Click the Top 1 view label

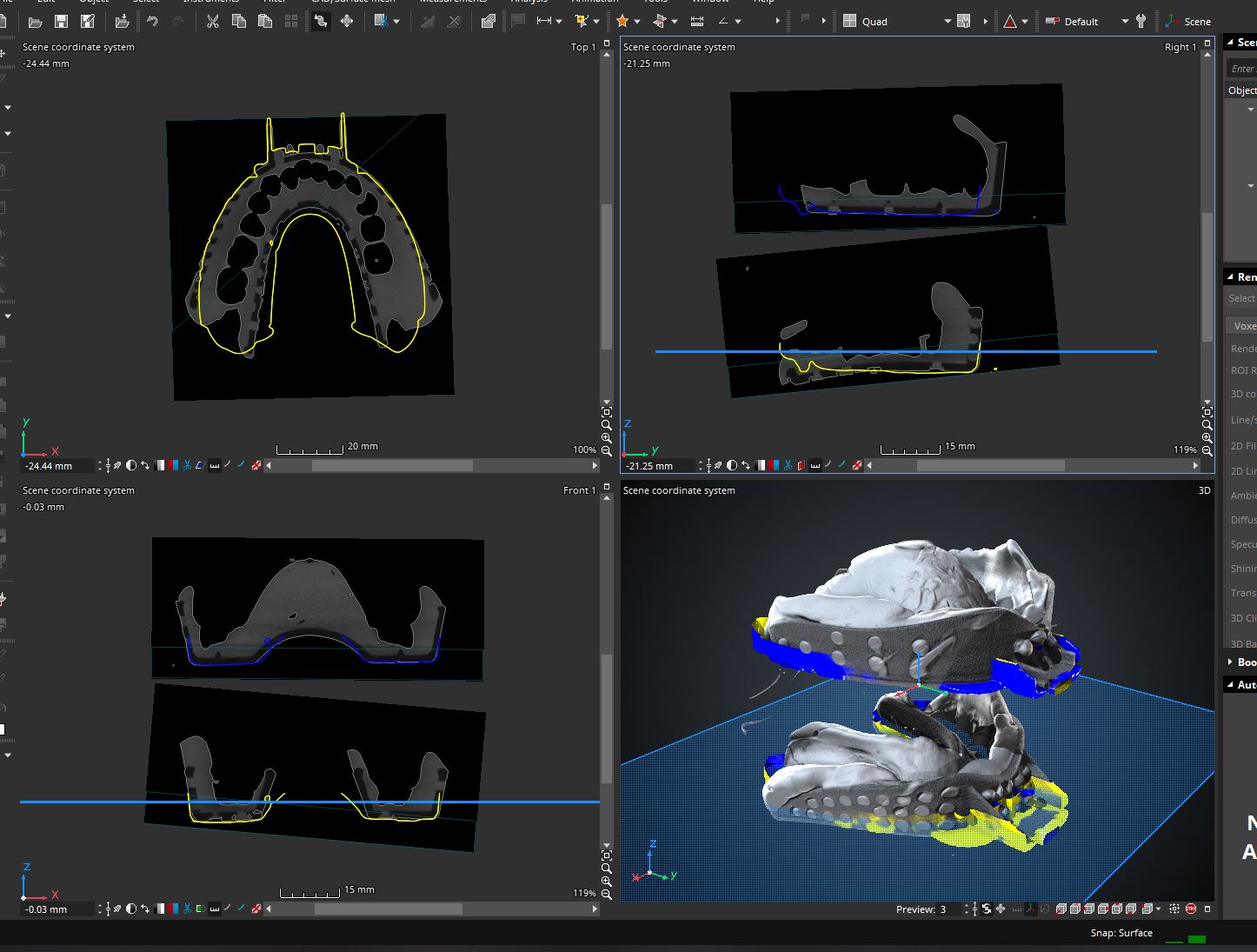tap(583, 47)
